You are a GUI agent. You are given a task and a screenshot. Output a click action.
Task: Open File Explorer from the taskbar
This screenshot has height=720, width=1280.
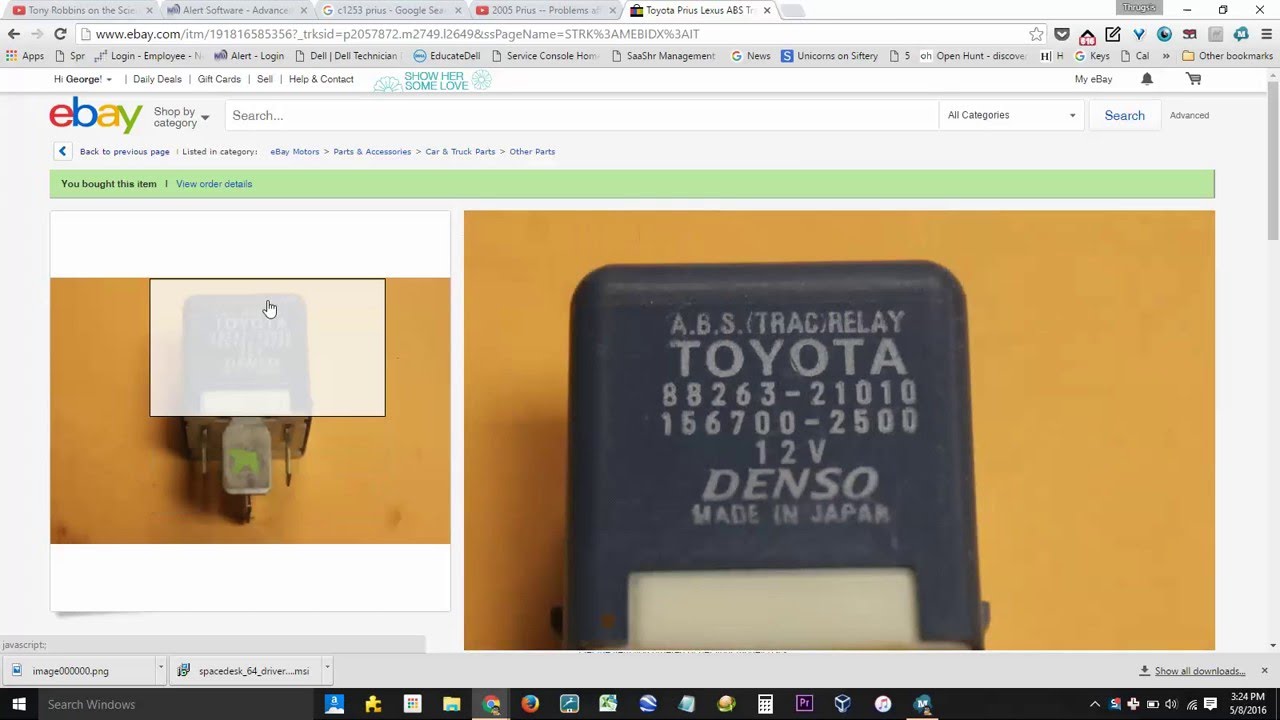pos(452,704)
